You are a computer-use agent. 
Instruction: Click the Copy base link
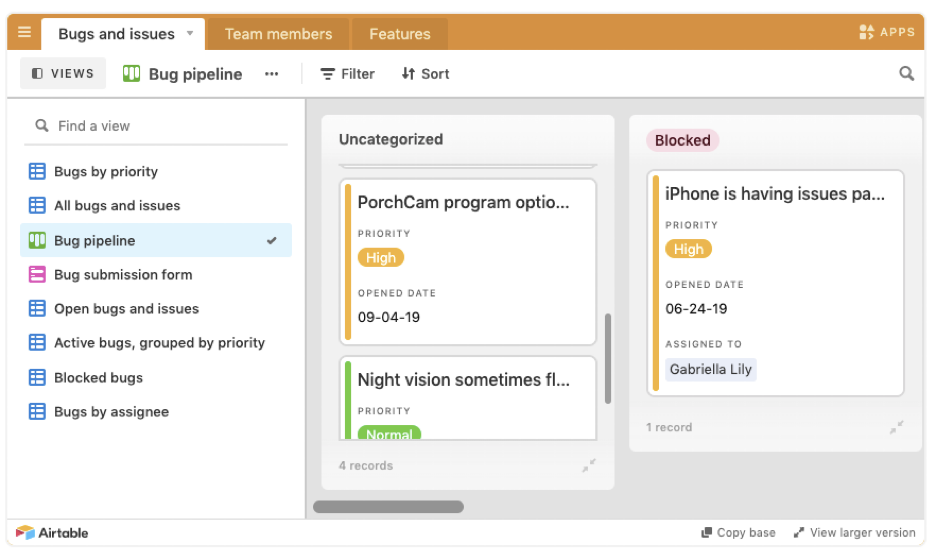738,533
